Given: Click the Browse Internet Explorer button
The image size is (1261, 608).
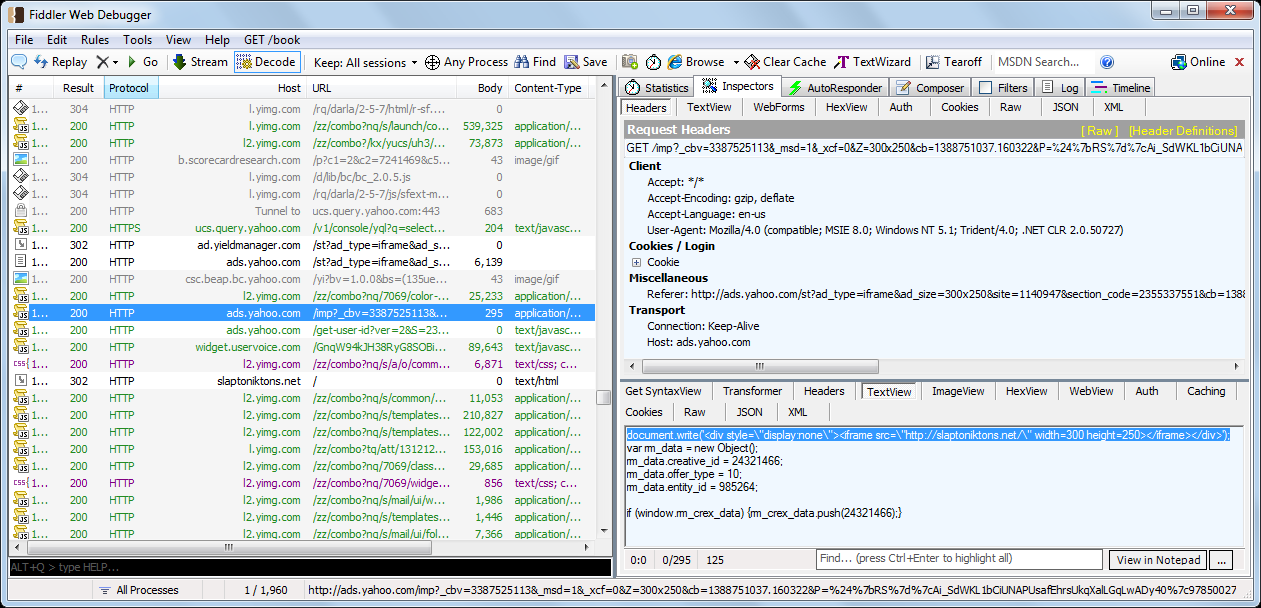Looking at the screenshot, I should point(696,62).
